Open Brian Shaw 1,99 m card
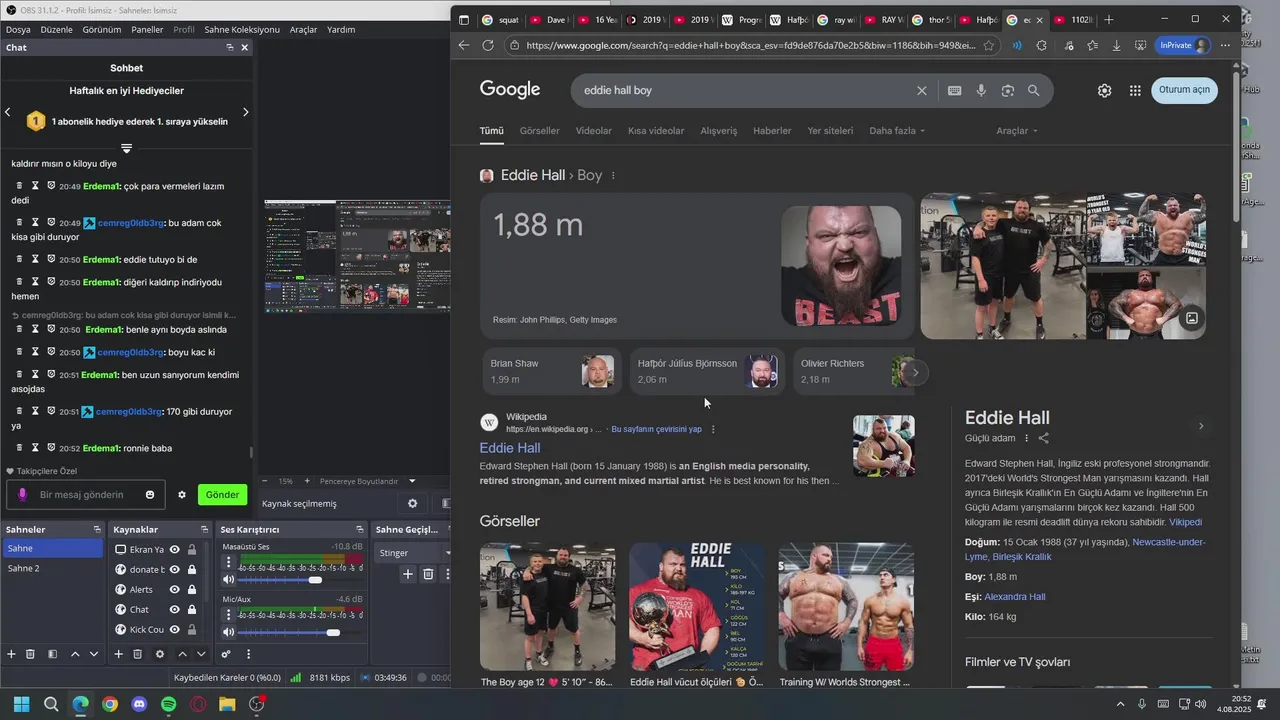 click(x=552, y=371)
